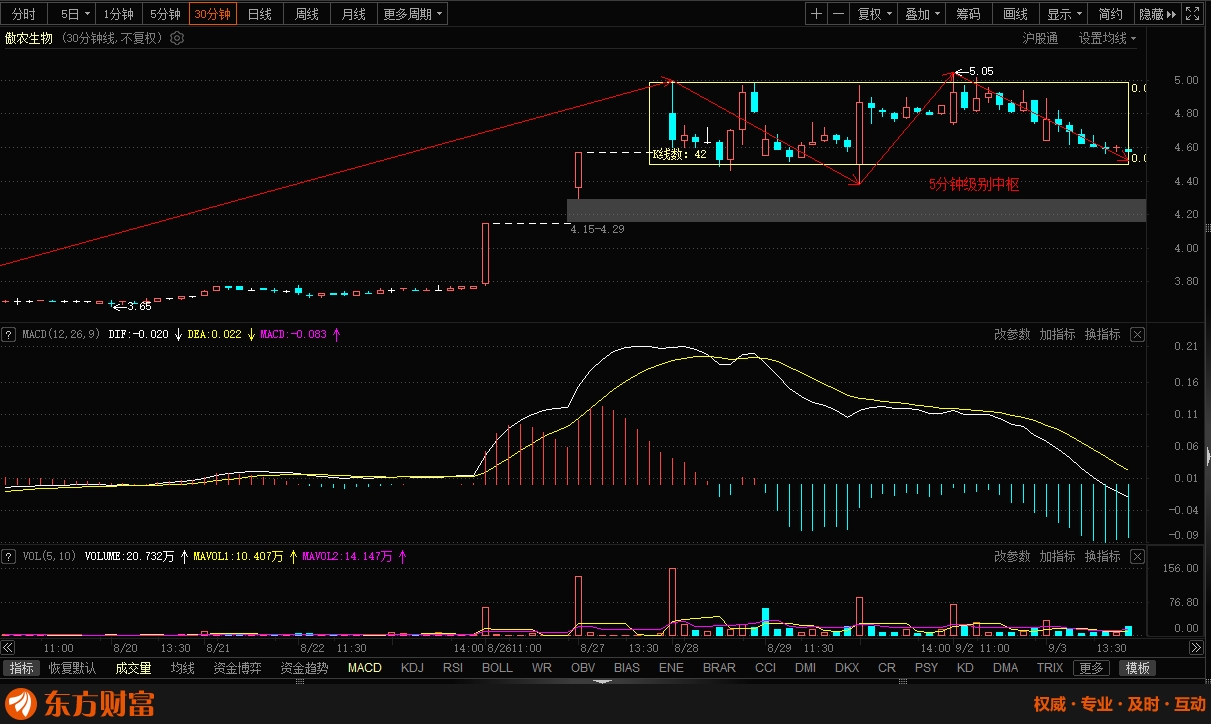1211x724 pixels.
Task: Click 换指标 in VOL panel
Action: pos(1102,556)
